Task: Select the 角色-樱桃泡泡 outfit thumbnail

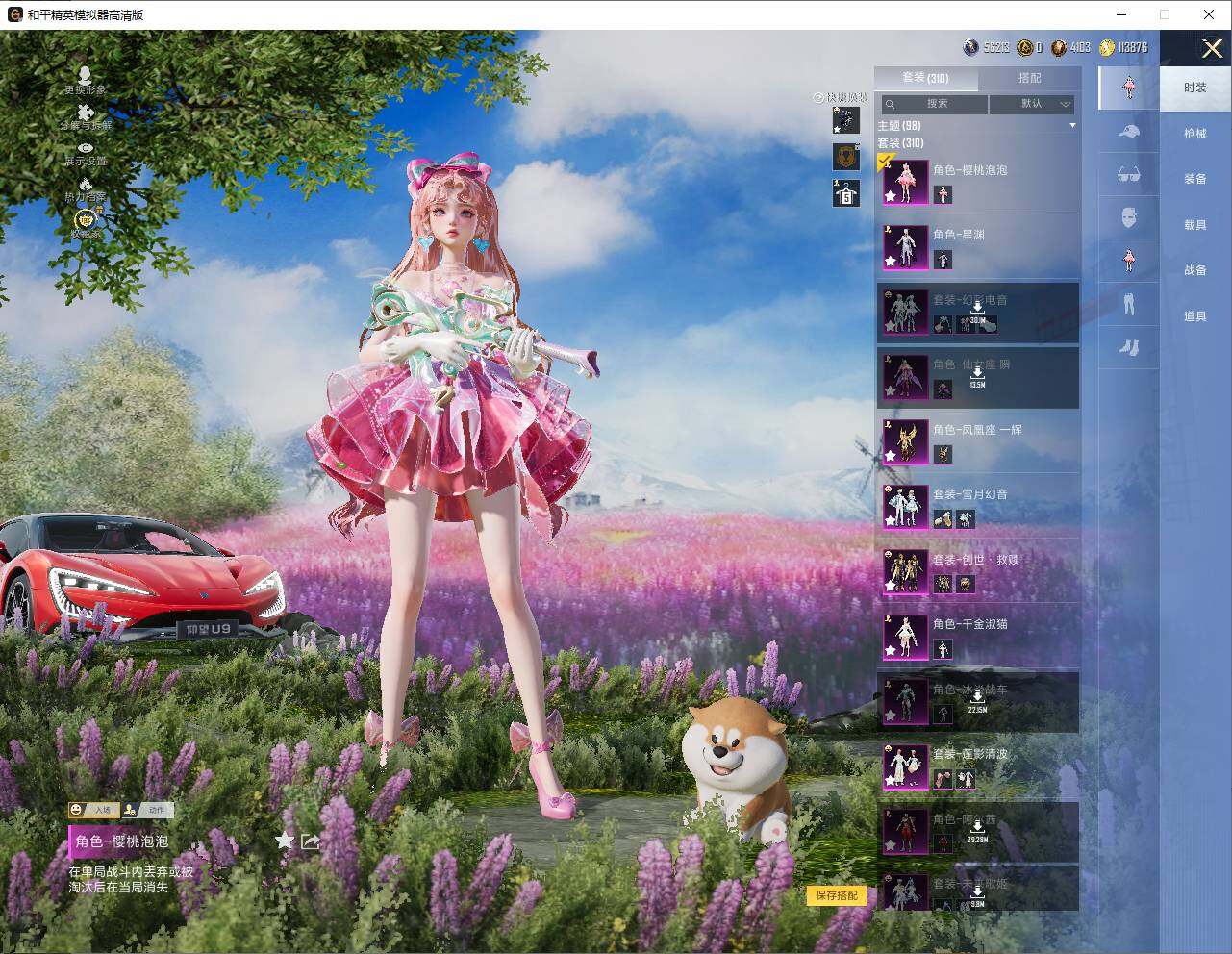Action: (906, 182)
